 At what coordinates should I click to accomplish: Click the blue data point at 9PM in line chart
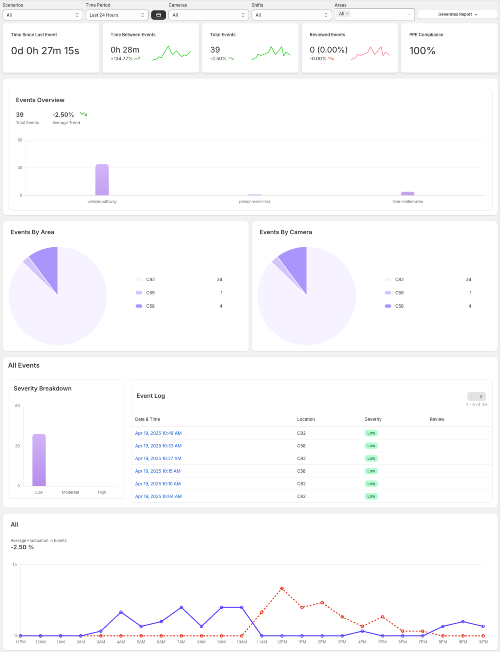(x=463, y=622)
